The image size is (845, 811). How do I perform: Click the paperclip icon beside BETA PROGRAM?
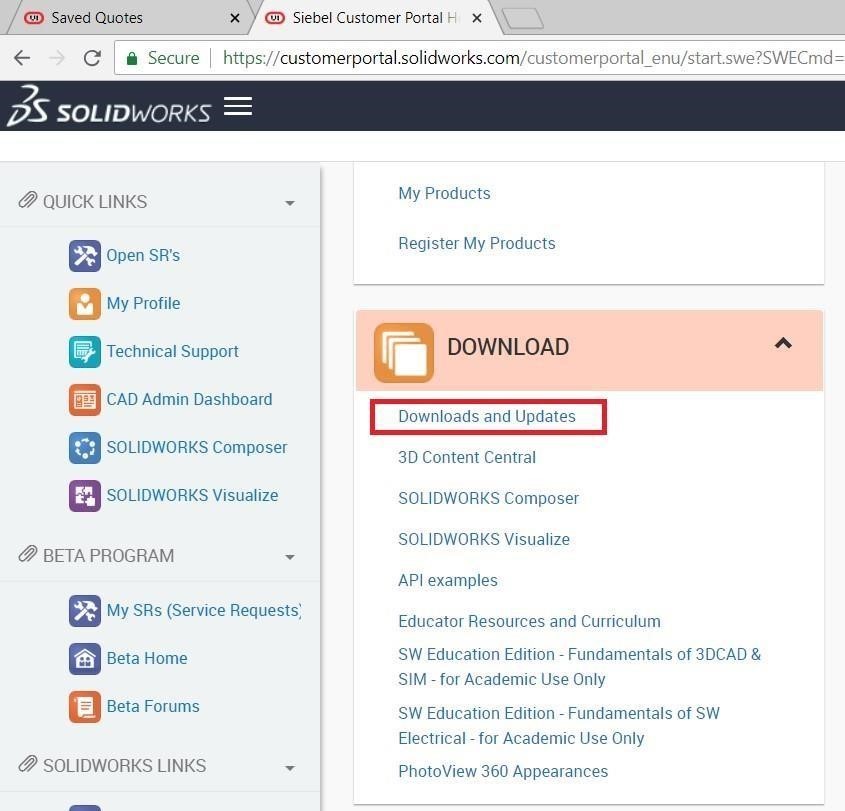[x=27, y=554]
